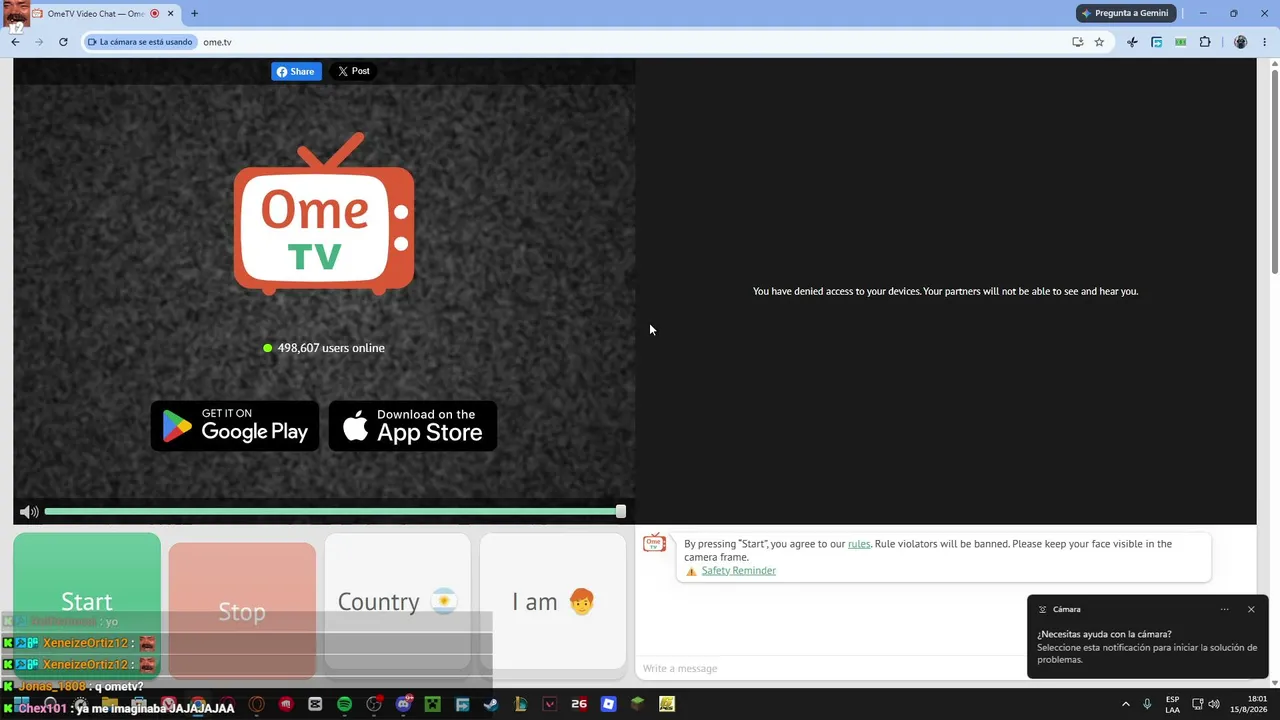1280x720 pixels.
Task: Open the network tray icon
Action: point(1197,704)
